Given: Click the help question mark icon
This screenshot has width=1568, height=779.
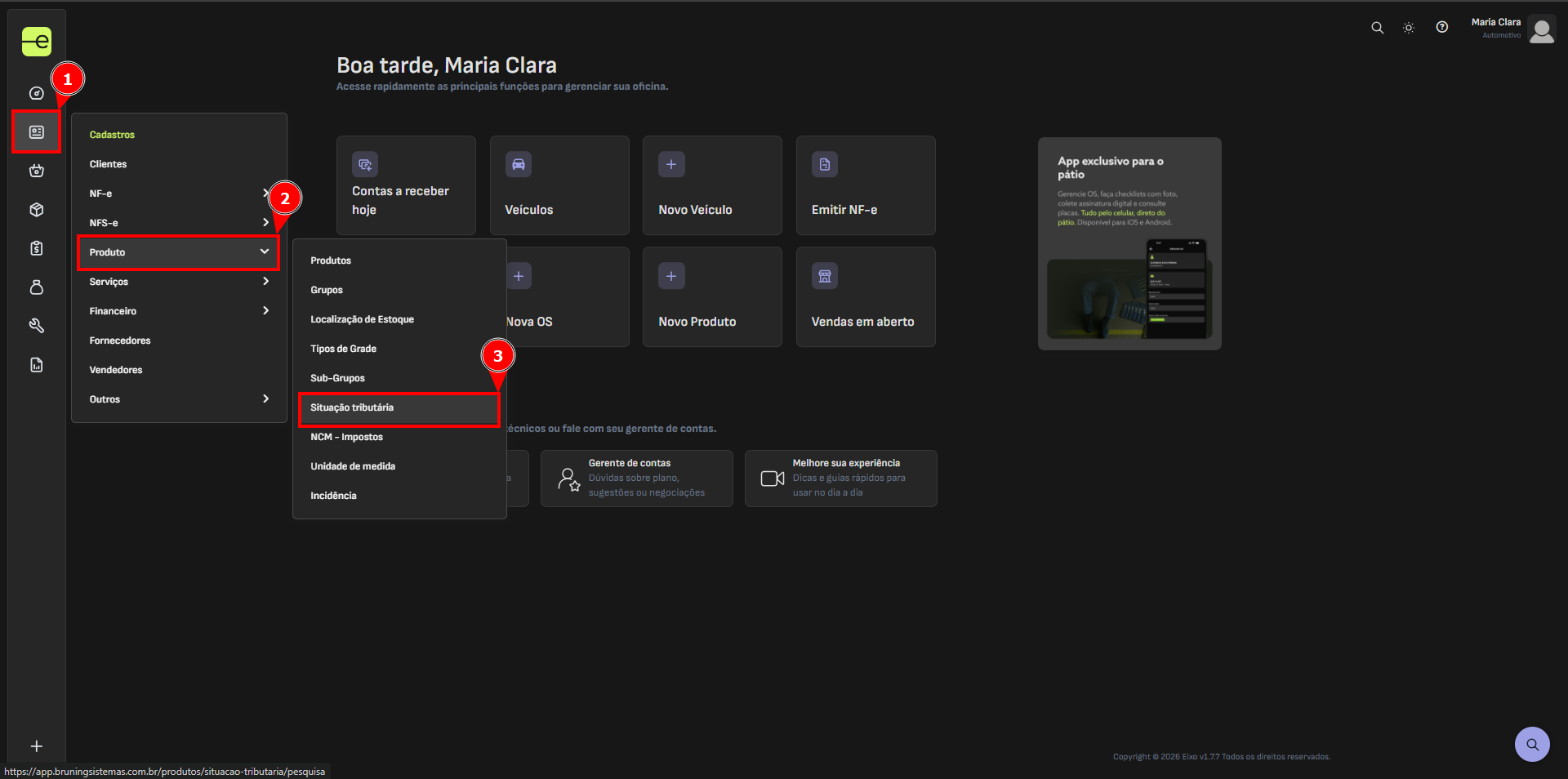Looking at the screenshot, I should (x=1441, y=28).
